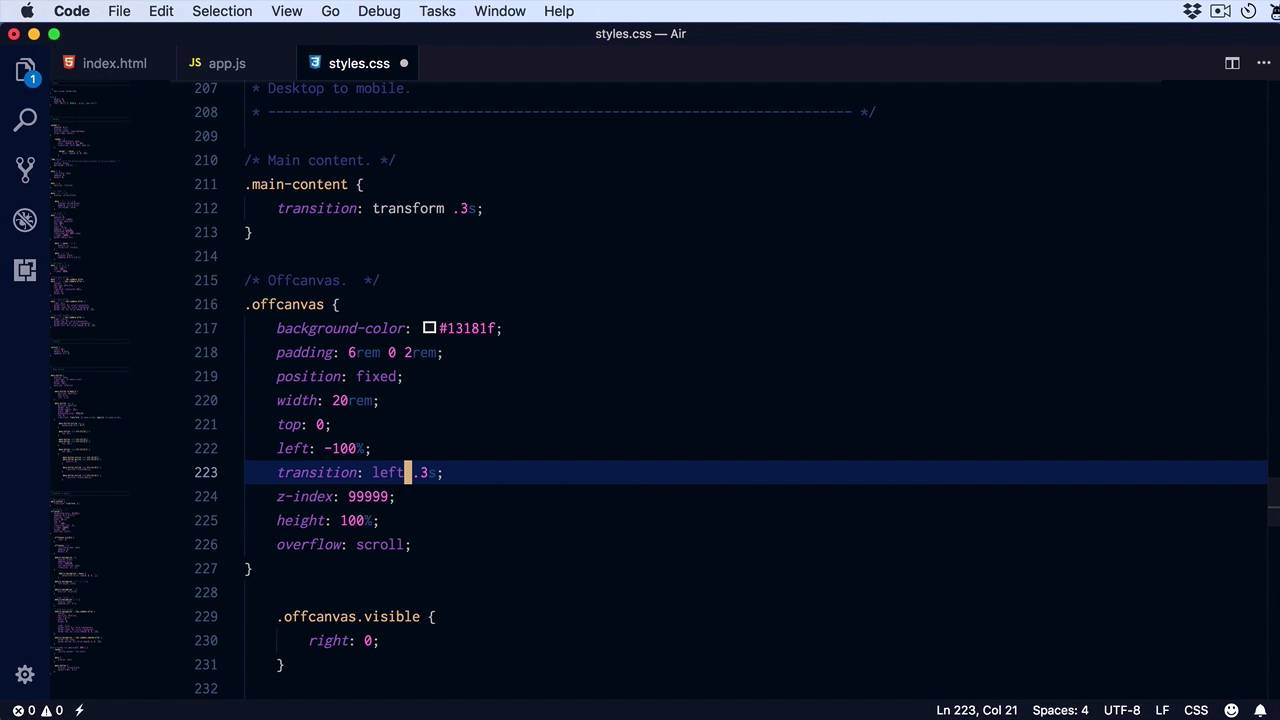Screen dimensions: 1280x720
Task: Open the notifications bell in status bar
Action: [1261, 710]
